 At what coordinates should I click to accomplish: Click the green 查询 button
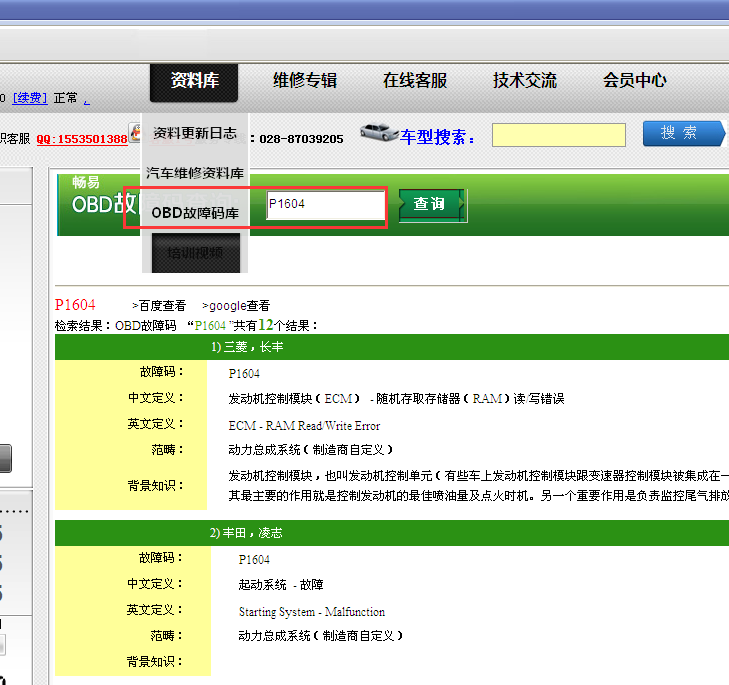[x=432, y=205]
